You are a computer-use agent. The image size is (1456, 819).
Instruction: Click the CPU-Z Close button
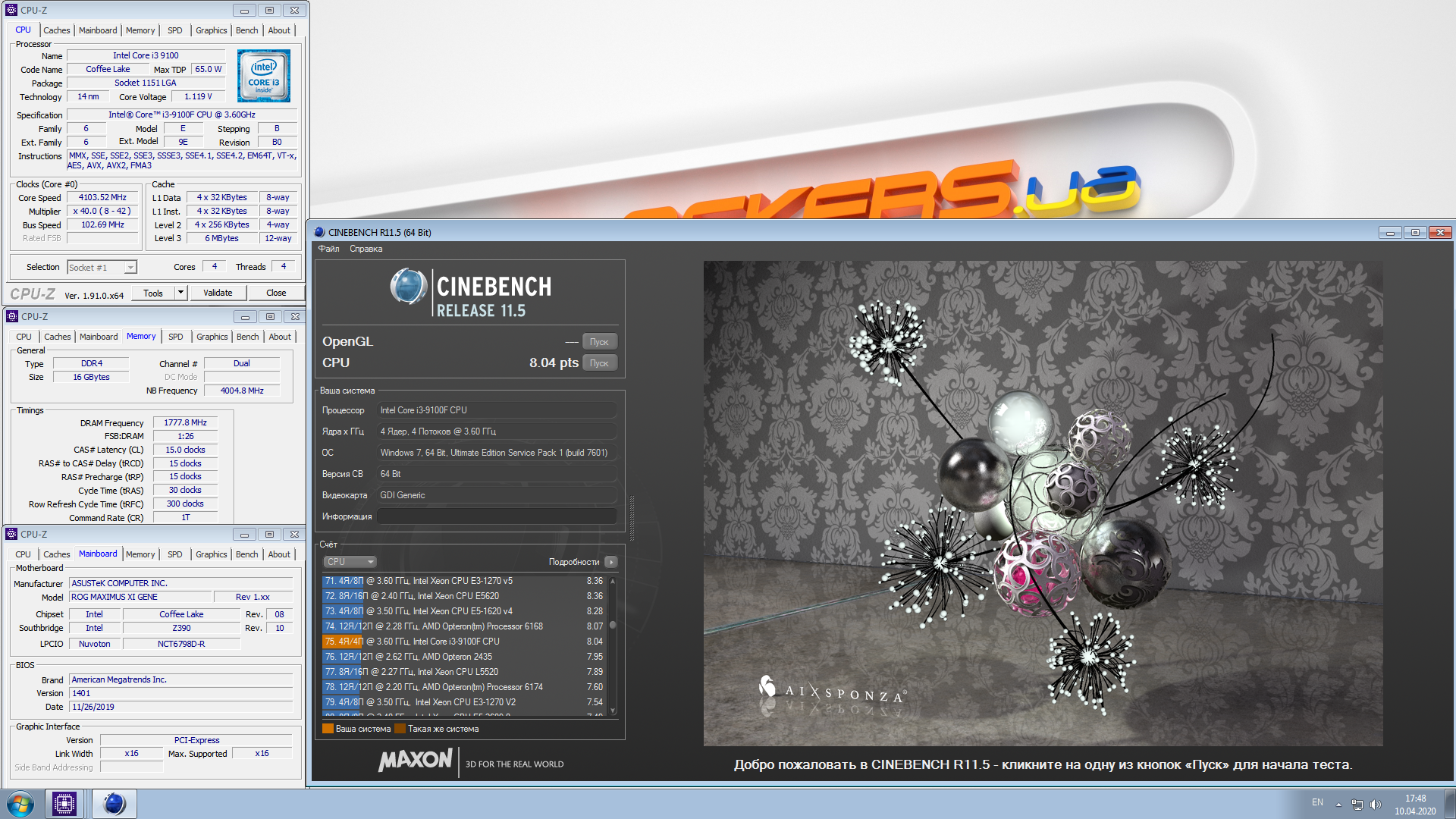(276, 293)
